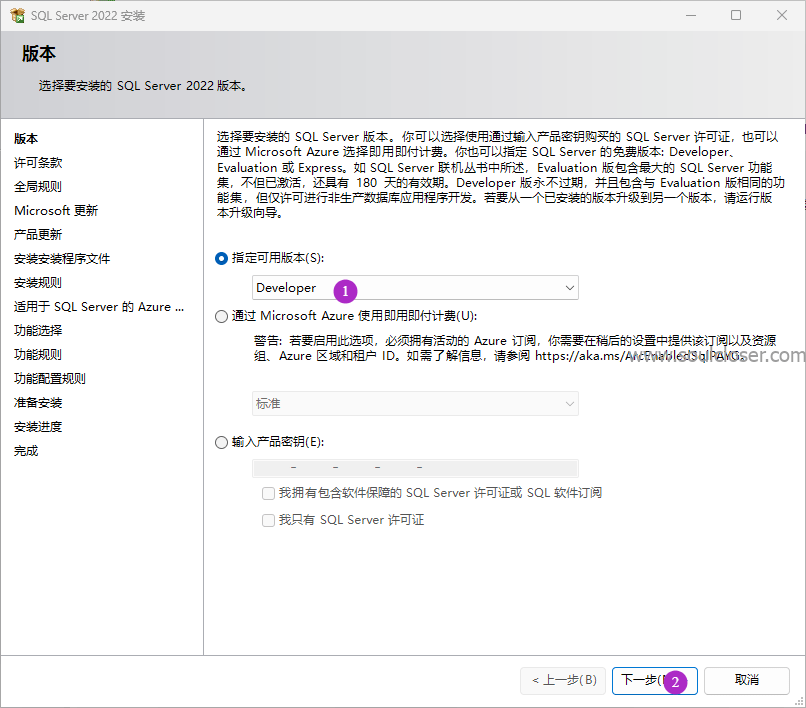Select 安装安装程序文件 step in the sidebar
The height and width of the screenshot is (708, 806).
point(62,259)
